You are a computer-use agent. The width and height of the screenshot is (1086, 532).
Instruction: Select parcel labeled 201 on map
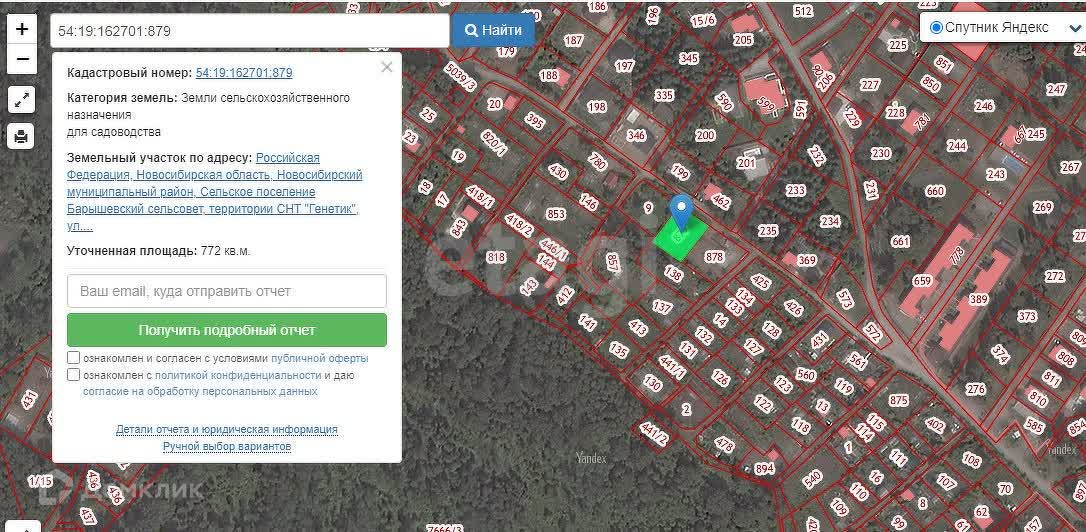746,163
